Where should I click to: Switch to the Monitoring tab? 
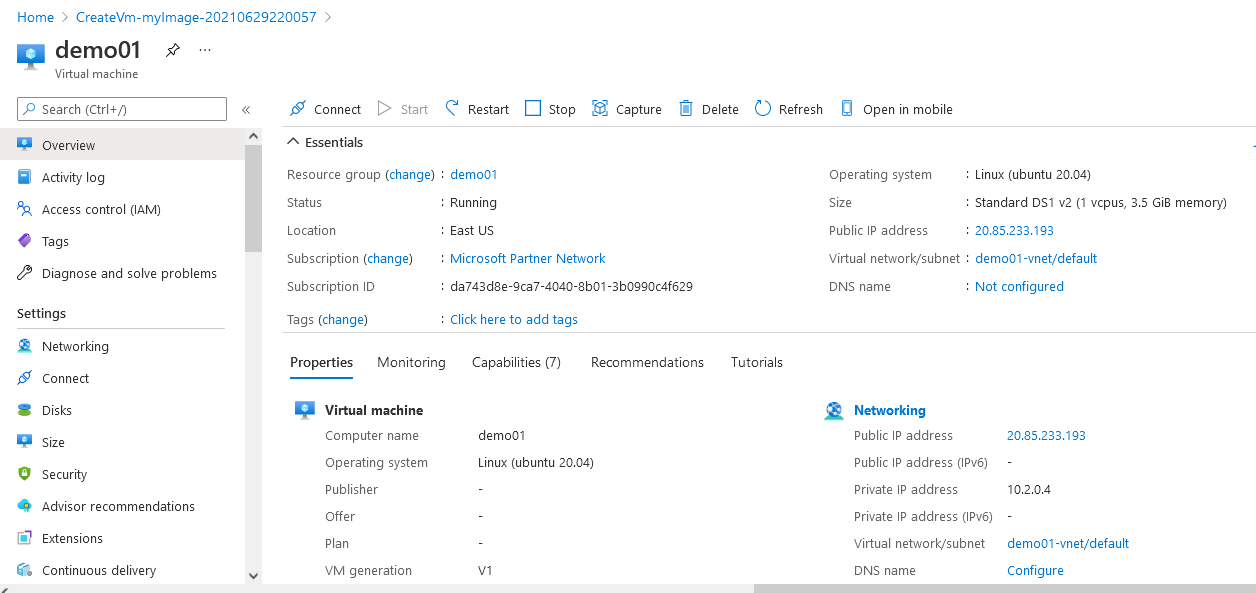(x=411, y=362)
